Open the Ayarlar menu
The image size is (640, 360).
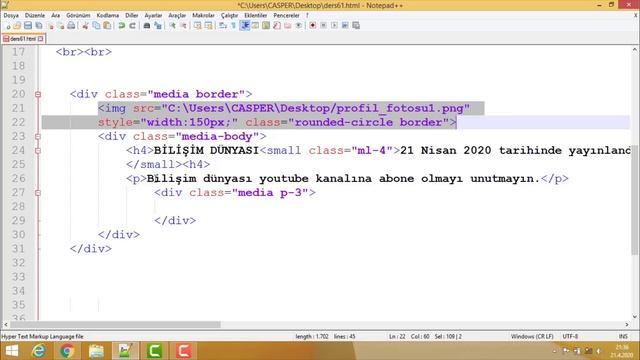coord(153,16)
